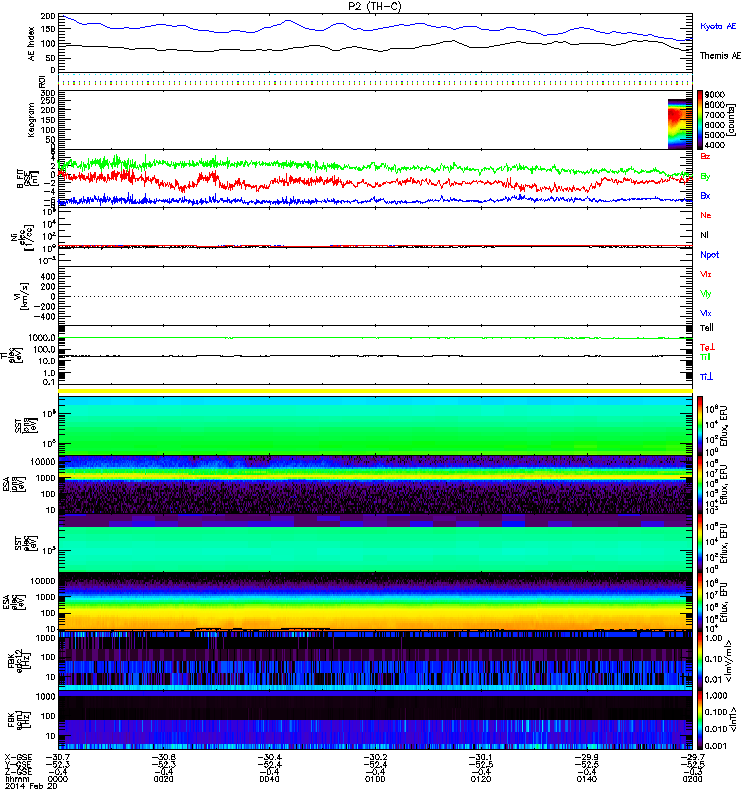The height and width of the screenshot is (800, 750).
Task: Click the red Vix velocity label
Action: (706, 274)
